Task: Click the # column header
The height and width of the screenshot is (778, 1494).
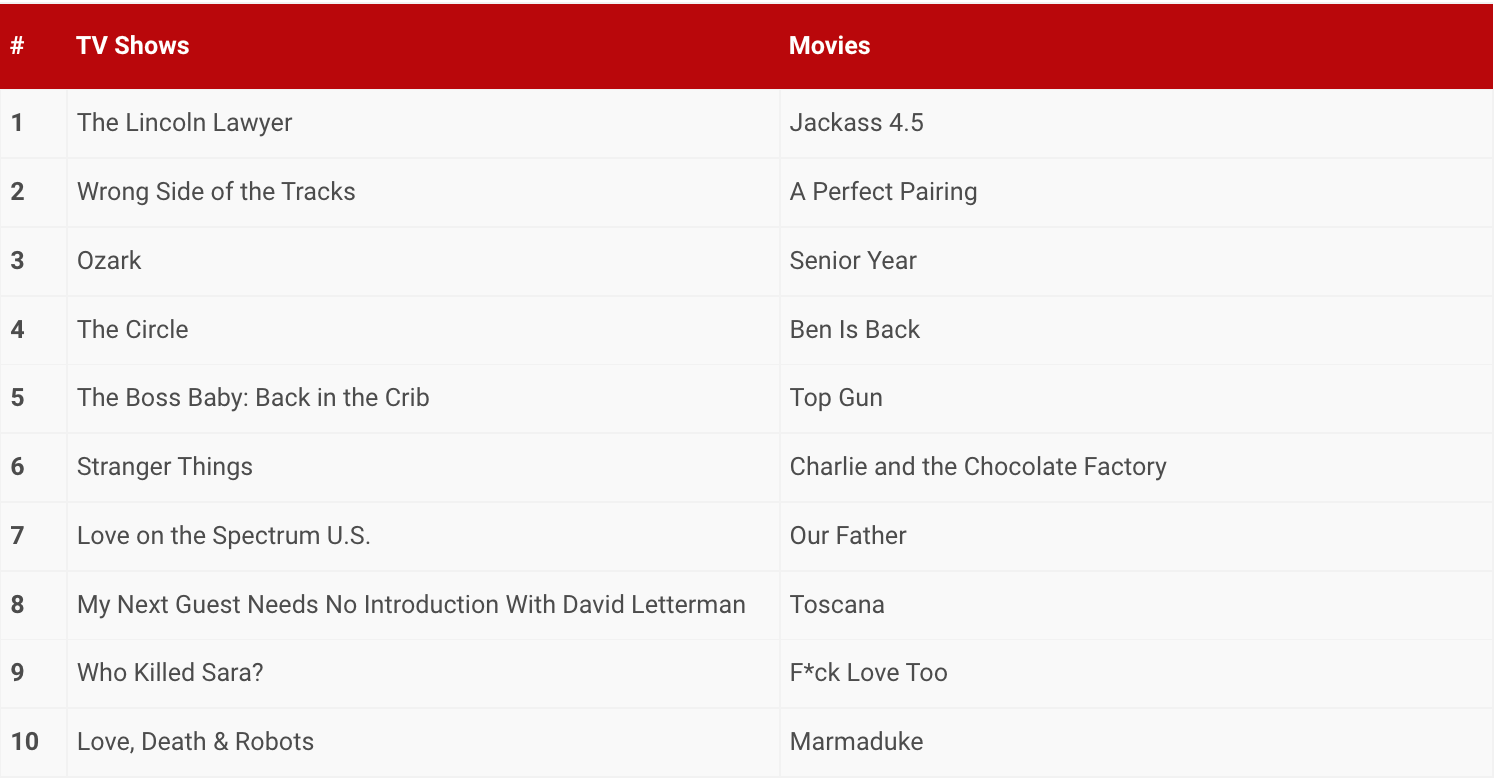Action: coord(17,46)
